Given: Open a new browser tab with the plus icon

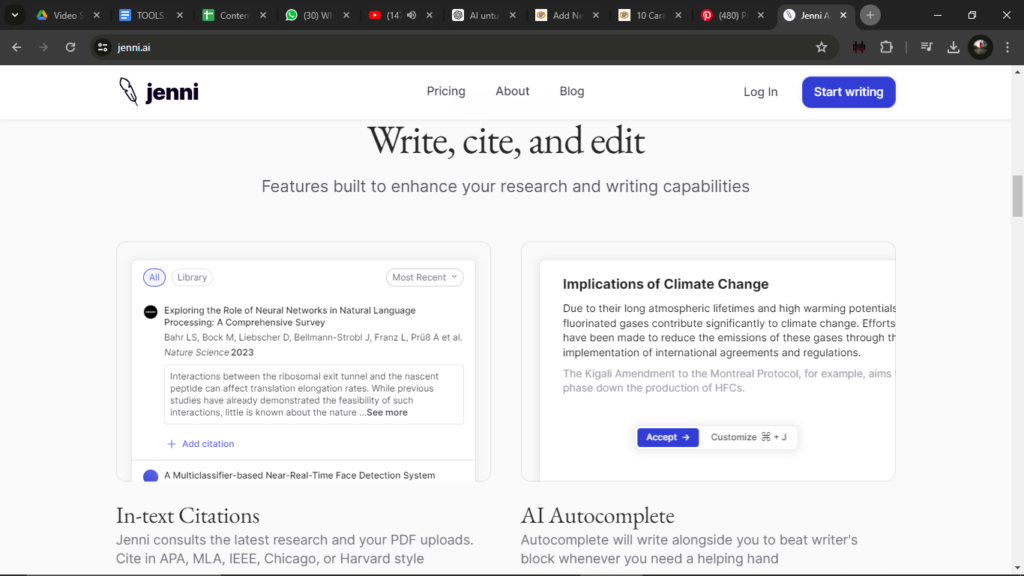Looking at the screenshot, I should click(870, 15).
